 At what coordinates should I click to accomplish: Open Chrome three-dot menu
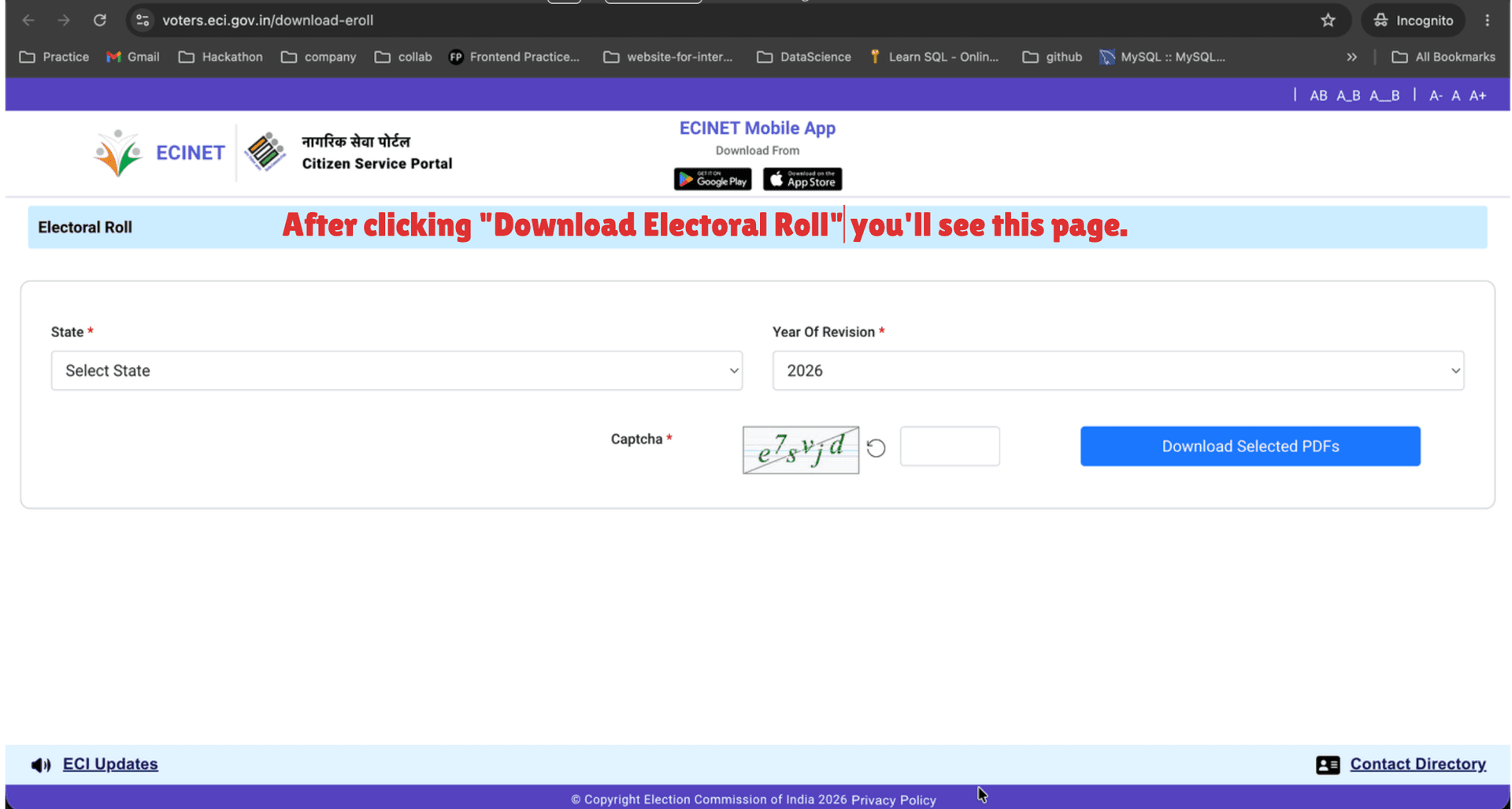pyautogui.click(x=1487, y=20)
